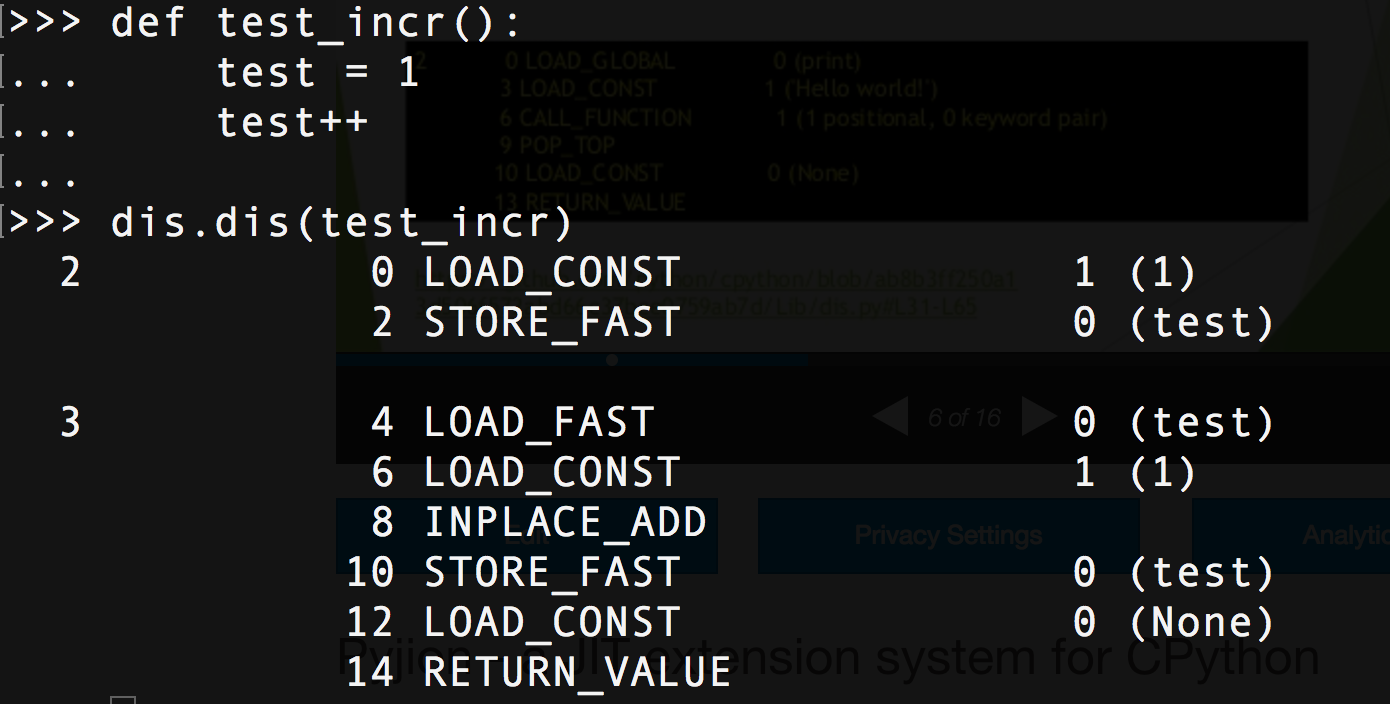
Task: Click the '6 of 16' slide counter
Action: pos(964,418)
